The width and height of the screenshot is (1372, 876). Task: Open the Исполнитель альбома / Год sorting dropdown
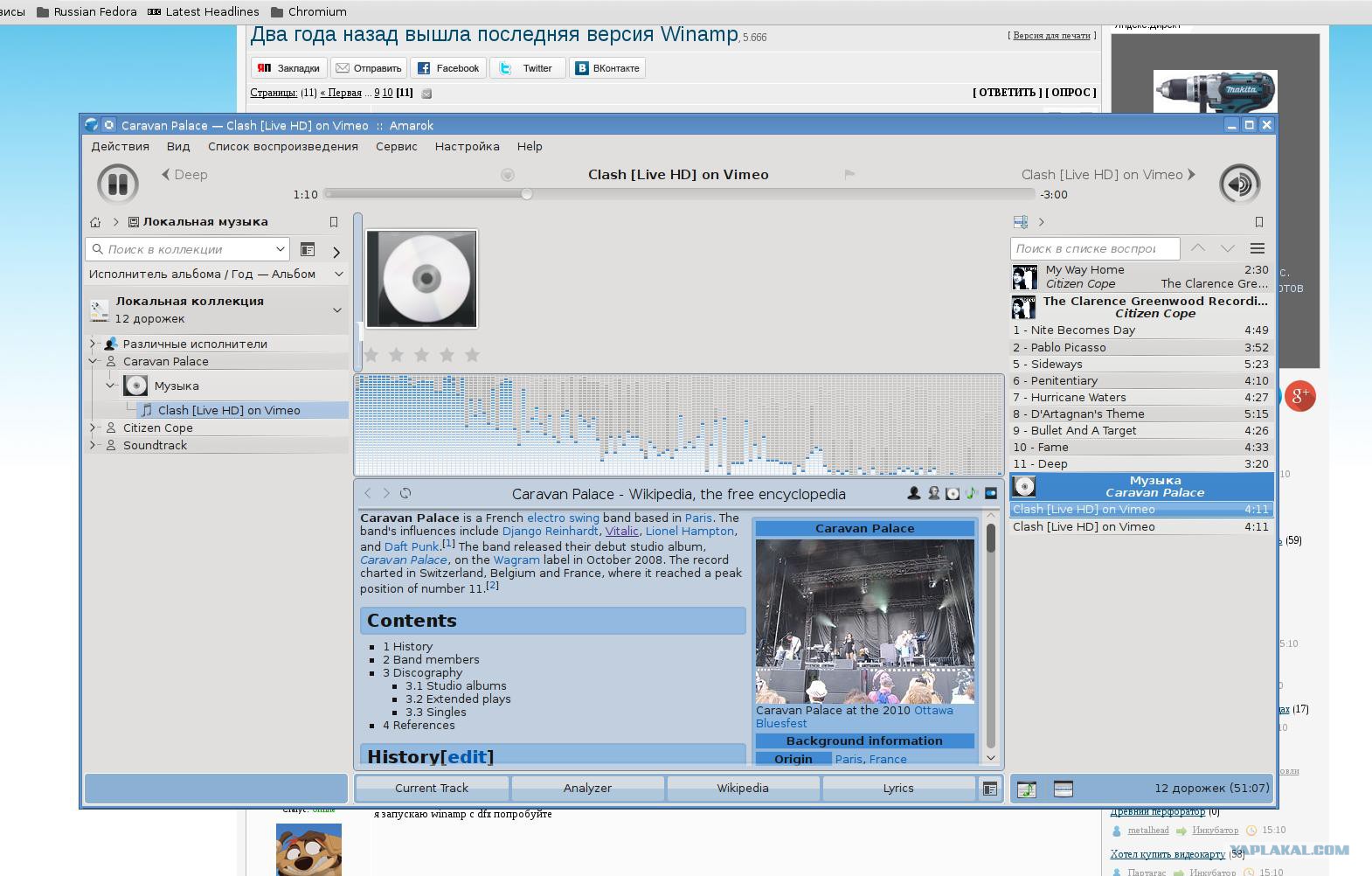pos(216,274)
